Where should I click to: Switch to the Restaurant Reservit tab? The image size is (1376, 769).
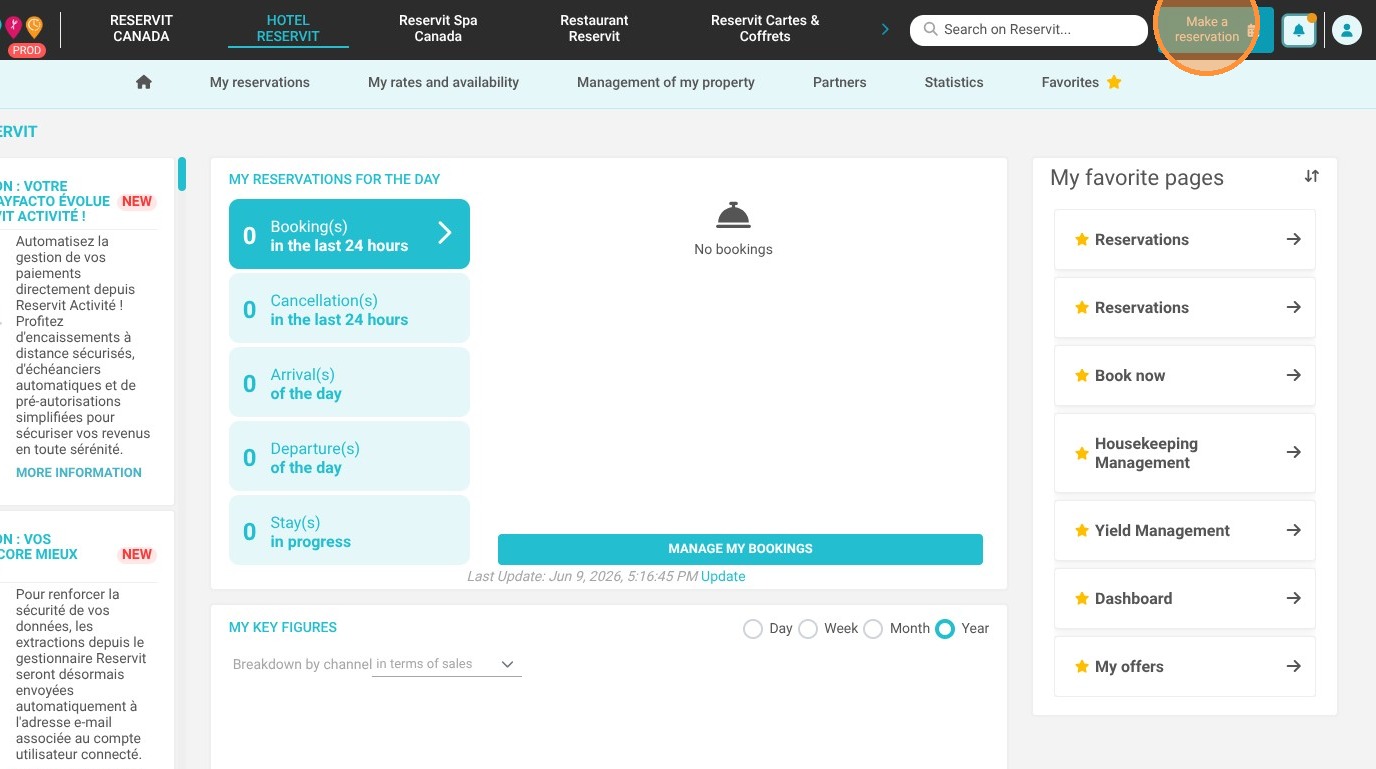click(595, 28)
